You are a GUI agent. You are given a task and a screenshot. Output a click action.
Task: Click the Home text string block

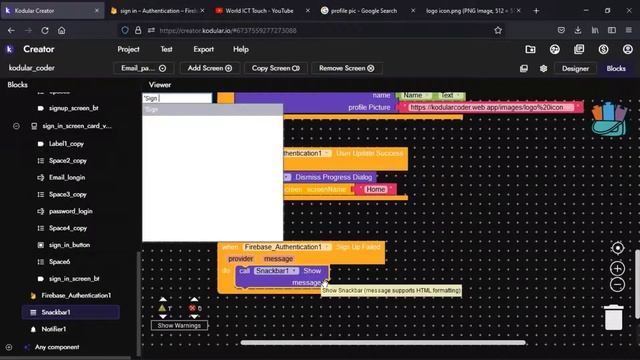click(x=375, y=189)
